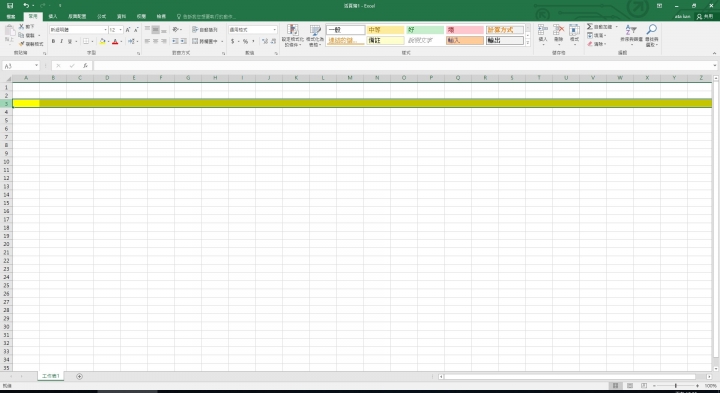Enable Wrap Text (自動換列)

pyautogui.click(x=205, y=29)
